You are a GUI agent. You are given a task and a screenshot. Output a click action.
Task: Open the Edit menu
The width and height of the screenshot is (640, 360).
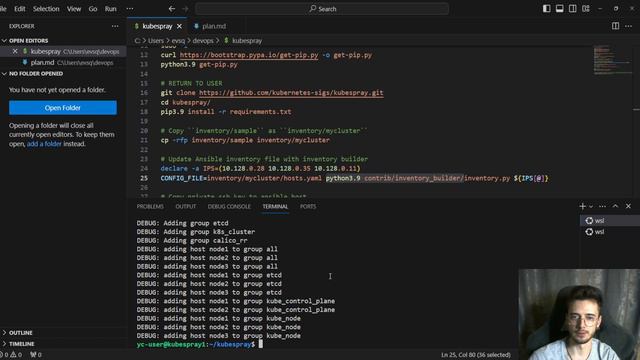point(20,9)
